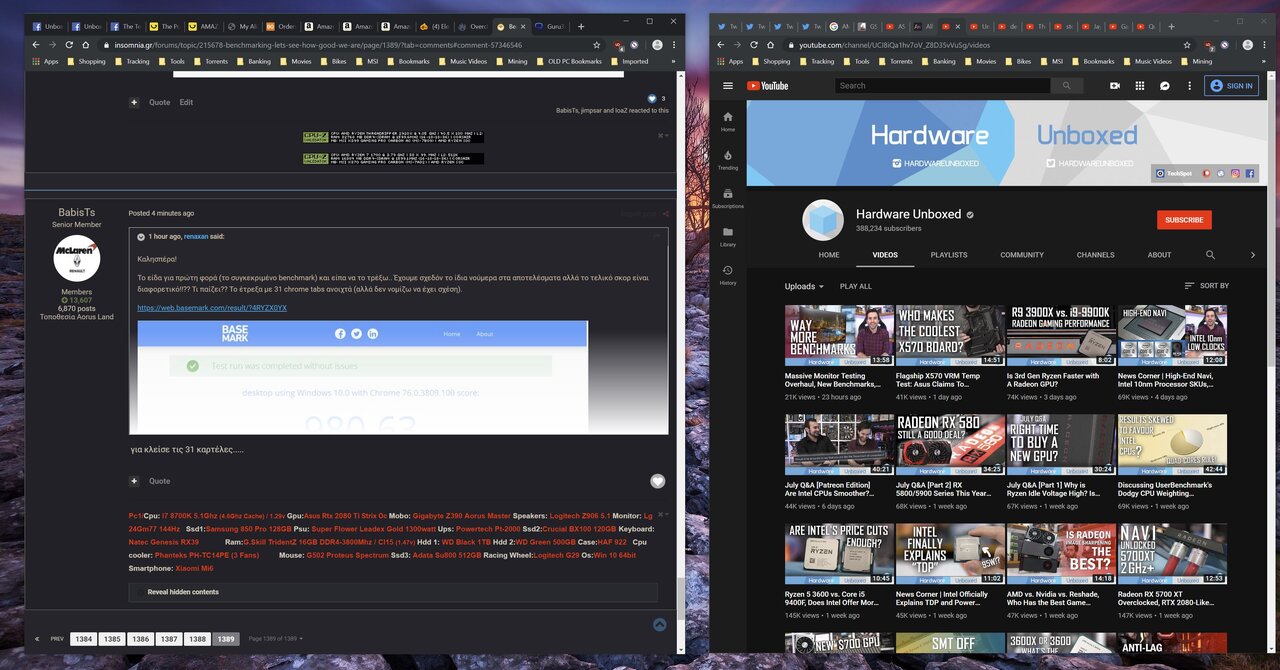Viewport: 1280px width, 670px height.
Task: Open History in YouTube sidebar
Action: [727, 275]
